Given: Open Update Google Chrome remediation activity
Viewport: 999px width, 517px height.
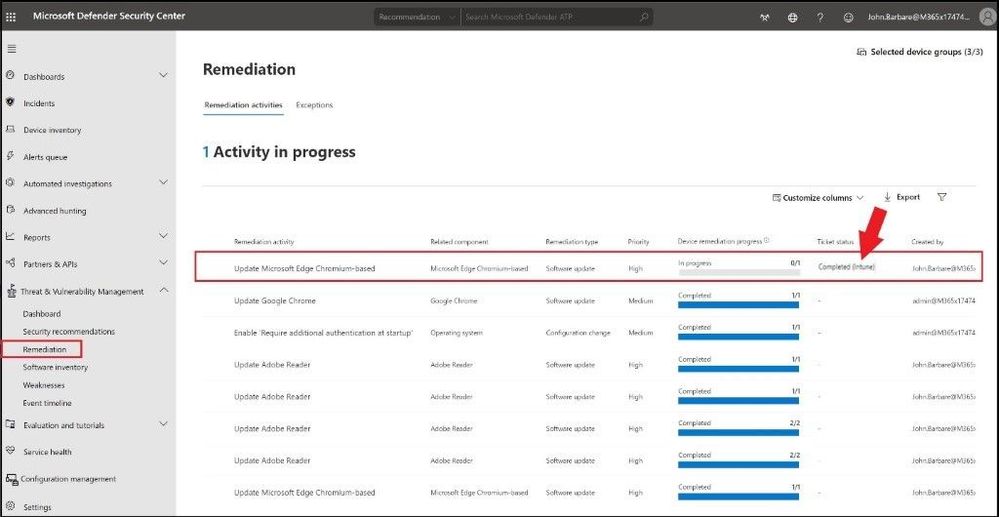Looking at the screenshot, I should click(x=275, y=300).
